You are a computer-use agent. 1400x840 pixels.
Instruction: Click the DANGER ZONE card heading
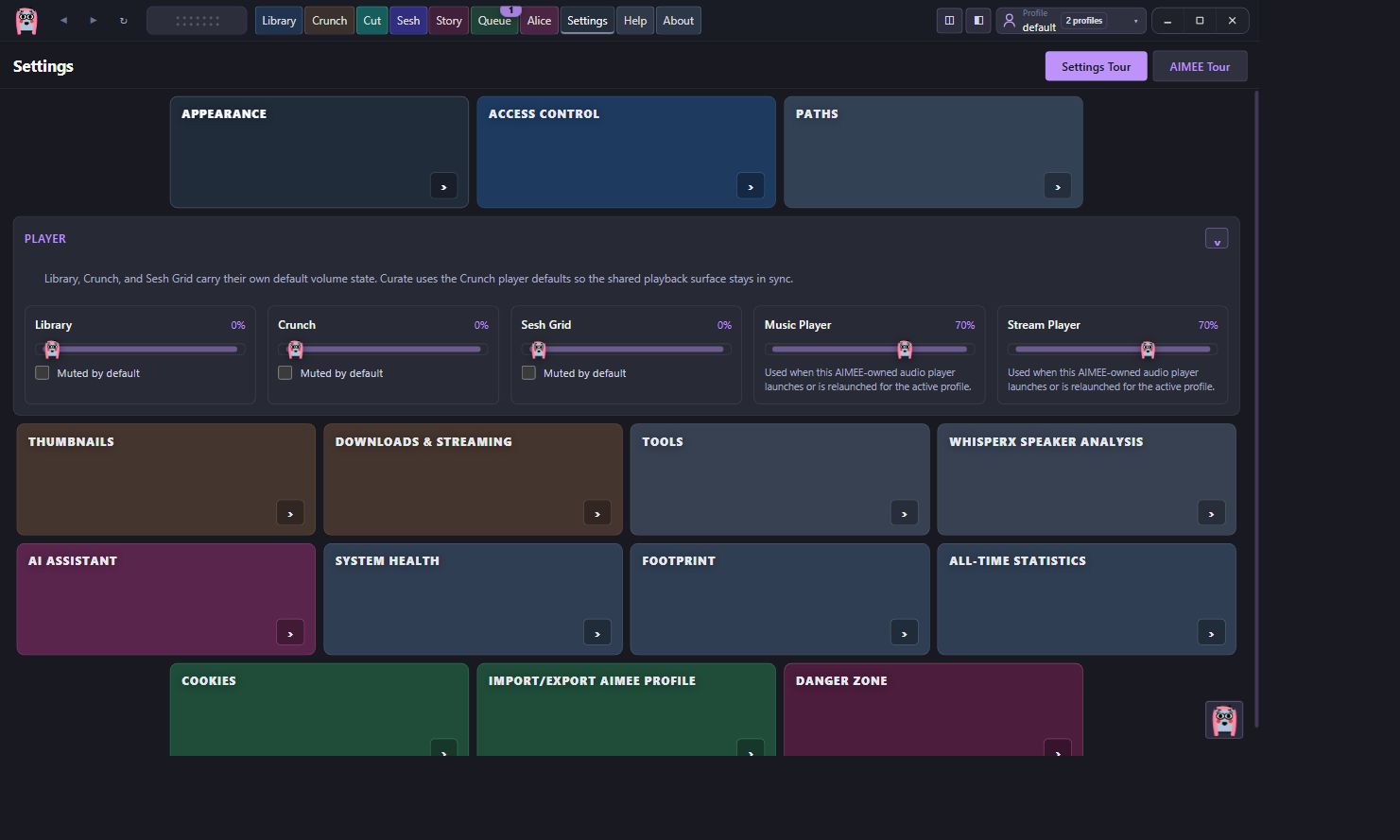coord(841,680)
